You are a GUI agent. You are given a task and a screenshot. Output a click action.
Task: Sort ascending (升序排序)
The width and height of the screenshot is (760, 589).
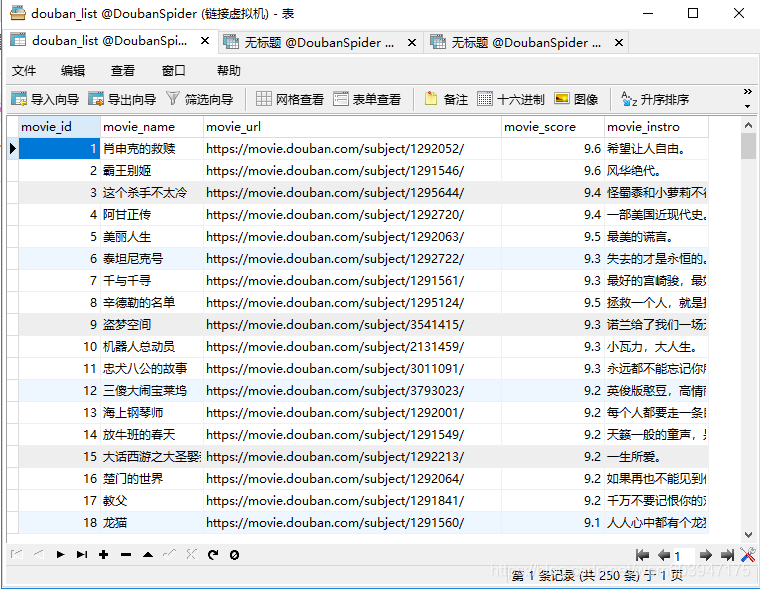click(655, 99)
